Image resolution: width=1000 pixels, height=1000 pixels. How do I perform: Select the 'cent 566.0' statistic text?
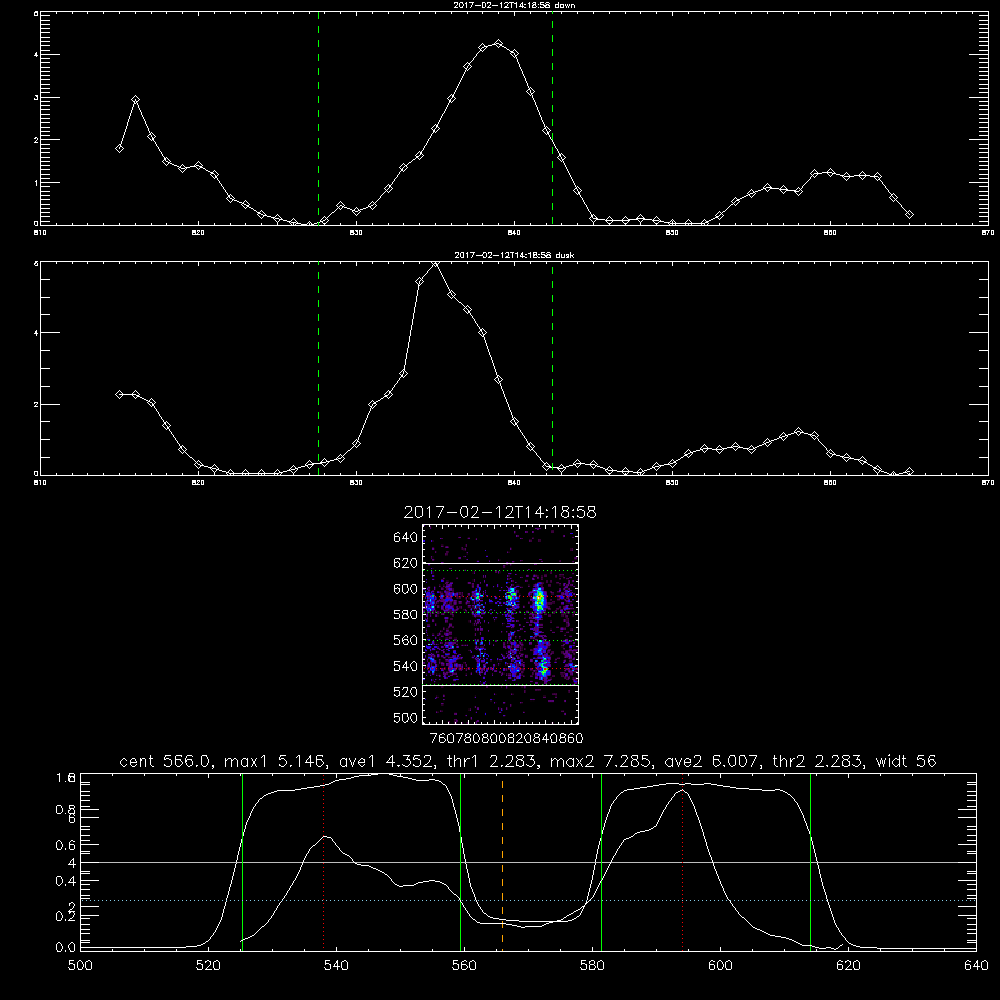point(166,761)
